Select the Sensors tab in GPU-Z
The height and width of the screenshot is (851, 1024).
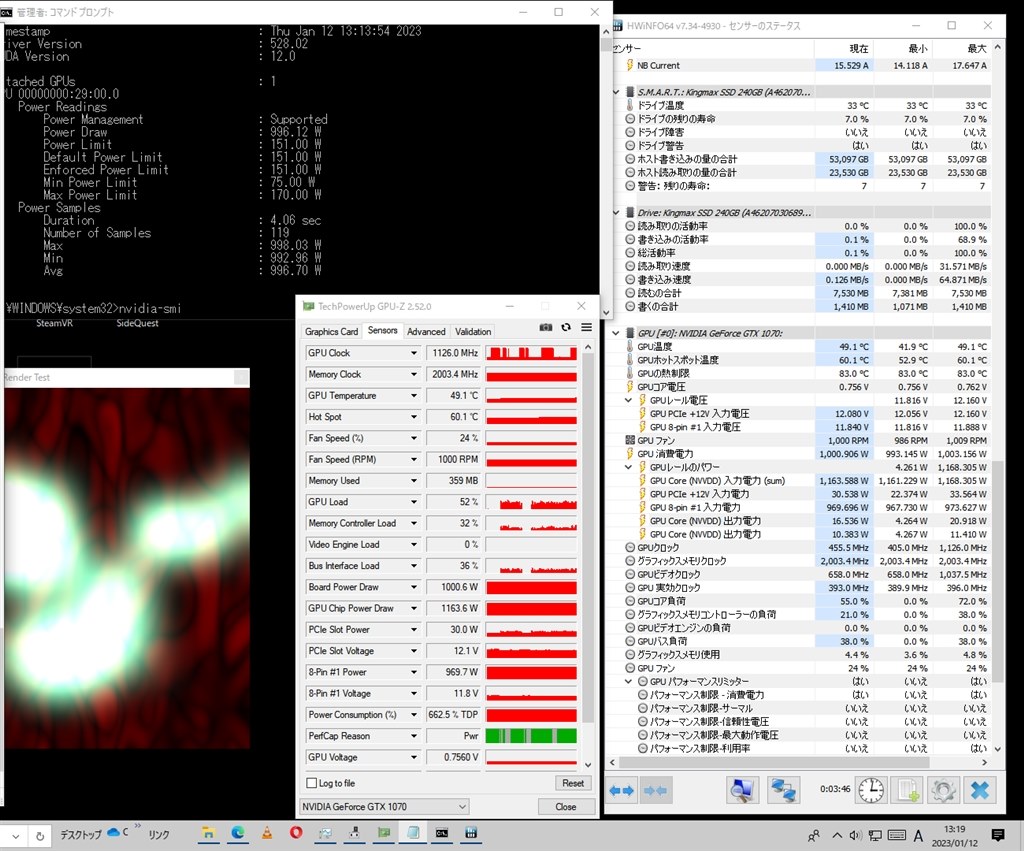click(x=382, y=330)
